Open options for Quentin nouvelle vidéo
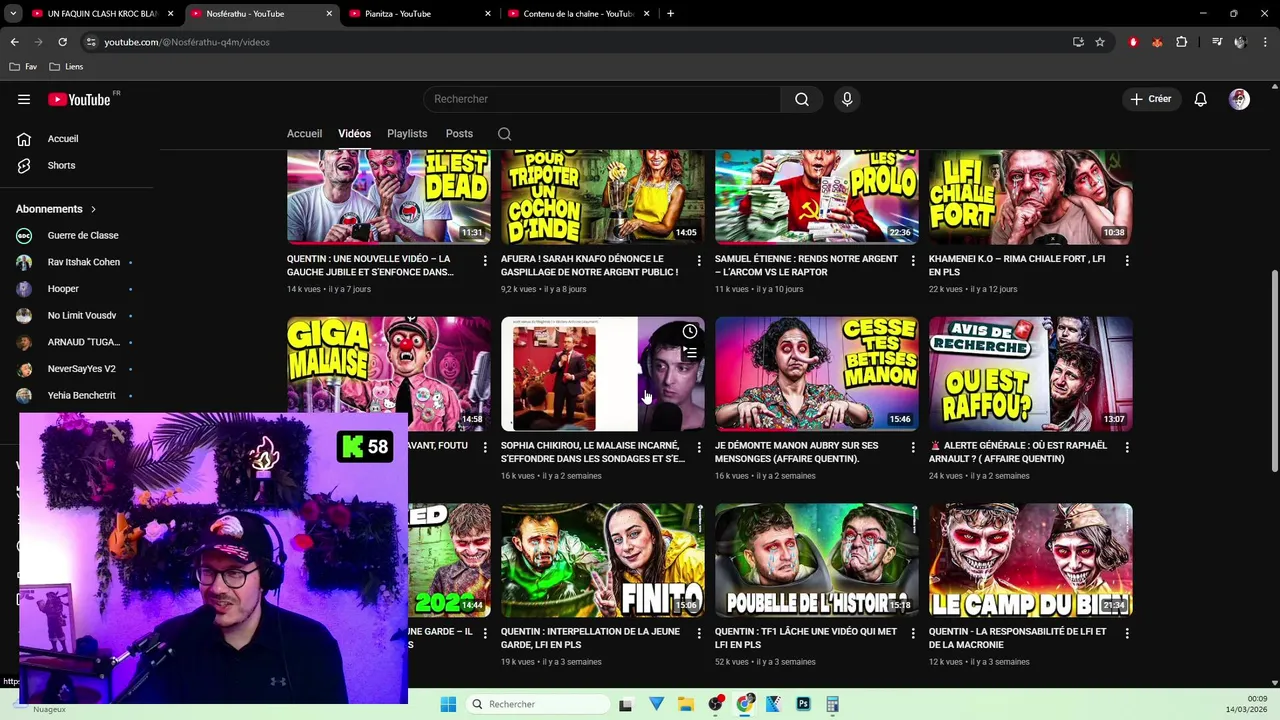This screenshot has height=720, width=1280. coord(485,260)
